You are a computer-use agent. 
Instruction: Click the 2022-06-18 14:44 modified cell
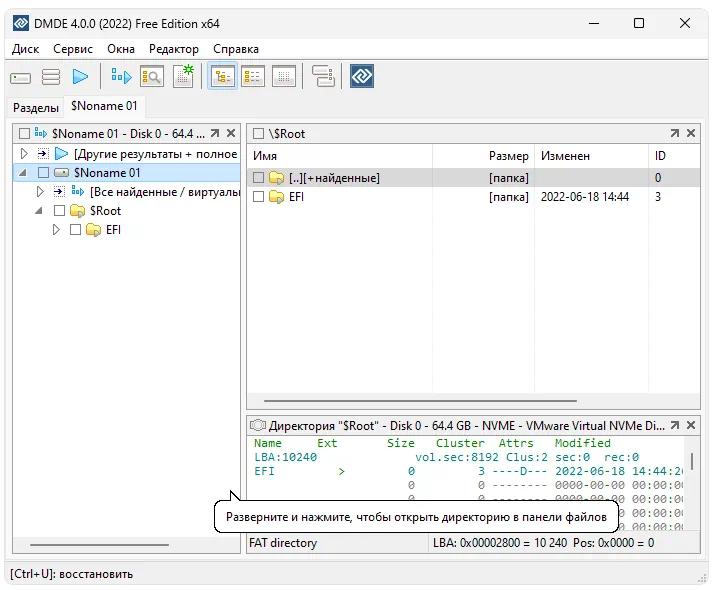[x=585, y=197]
